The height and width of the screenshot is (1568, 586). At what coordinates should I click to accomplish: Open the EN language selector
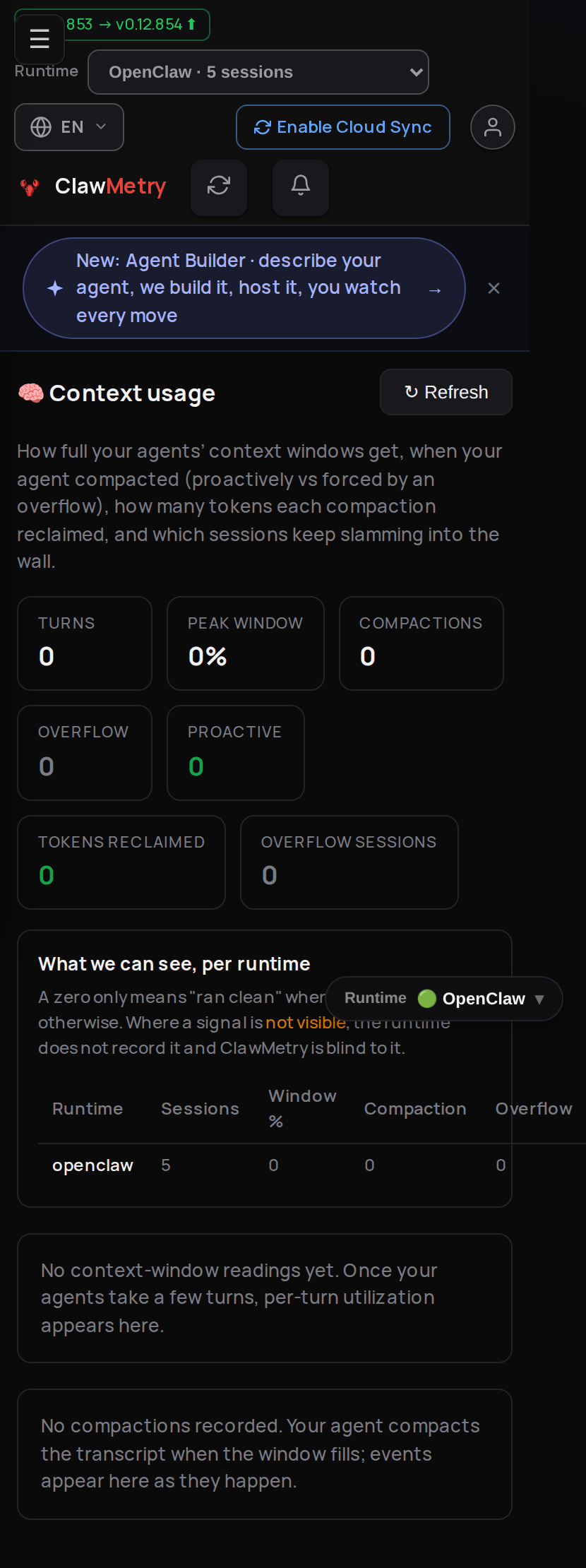[x=69, y=127]
